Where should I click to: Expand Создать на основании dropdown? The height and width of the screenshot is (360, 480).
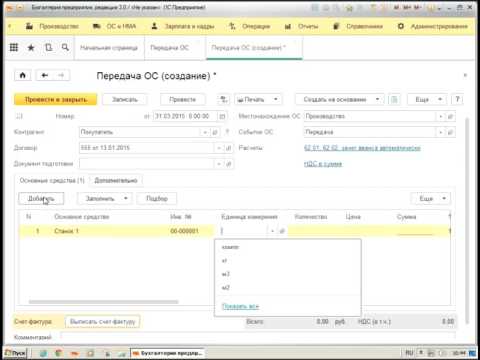click(x=339, y=99)
